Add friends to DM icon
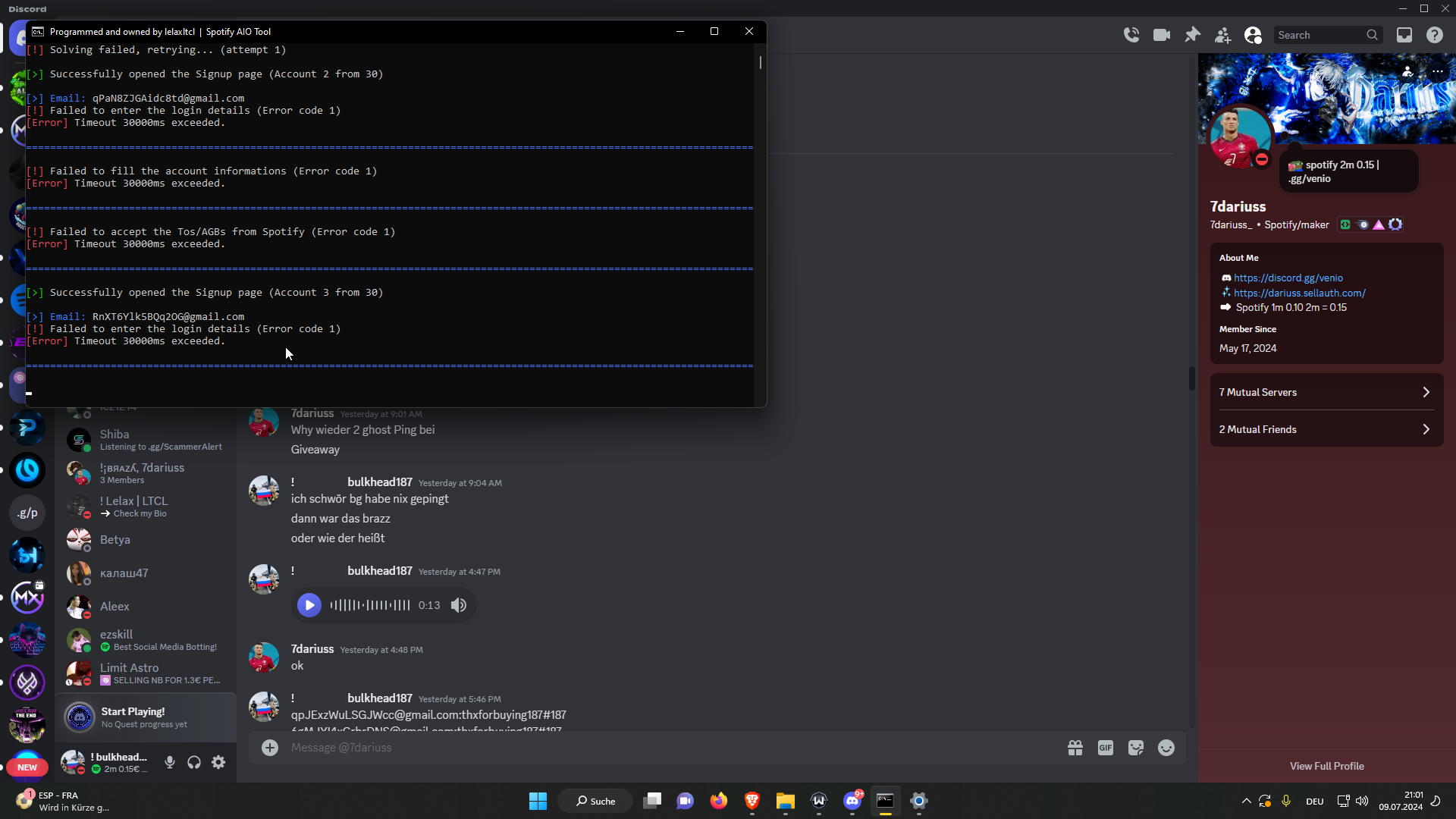This screenshot has width=1456, height=819. 1222,35
